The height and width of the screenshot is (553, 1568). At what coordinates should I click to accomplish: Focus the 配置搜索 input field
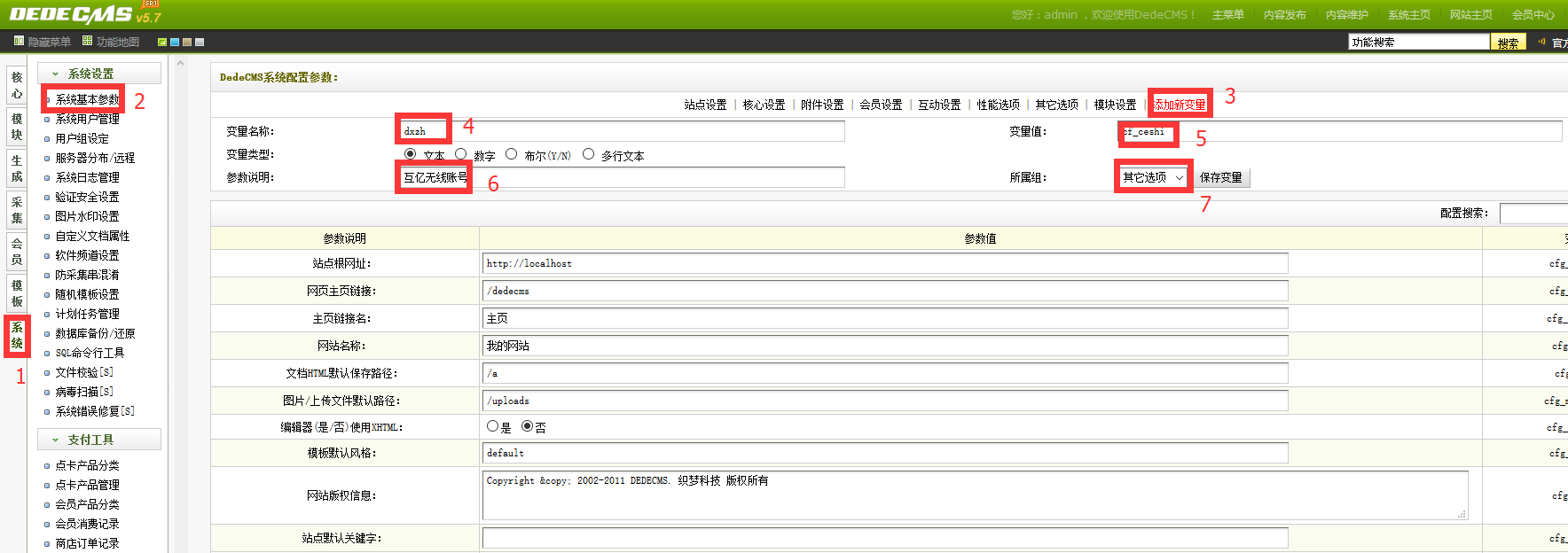tap(1533, 213)
